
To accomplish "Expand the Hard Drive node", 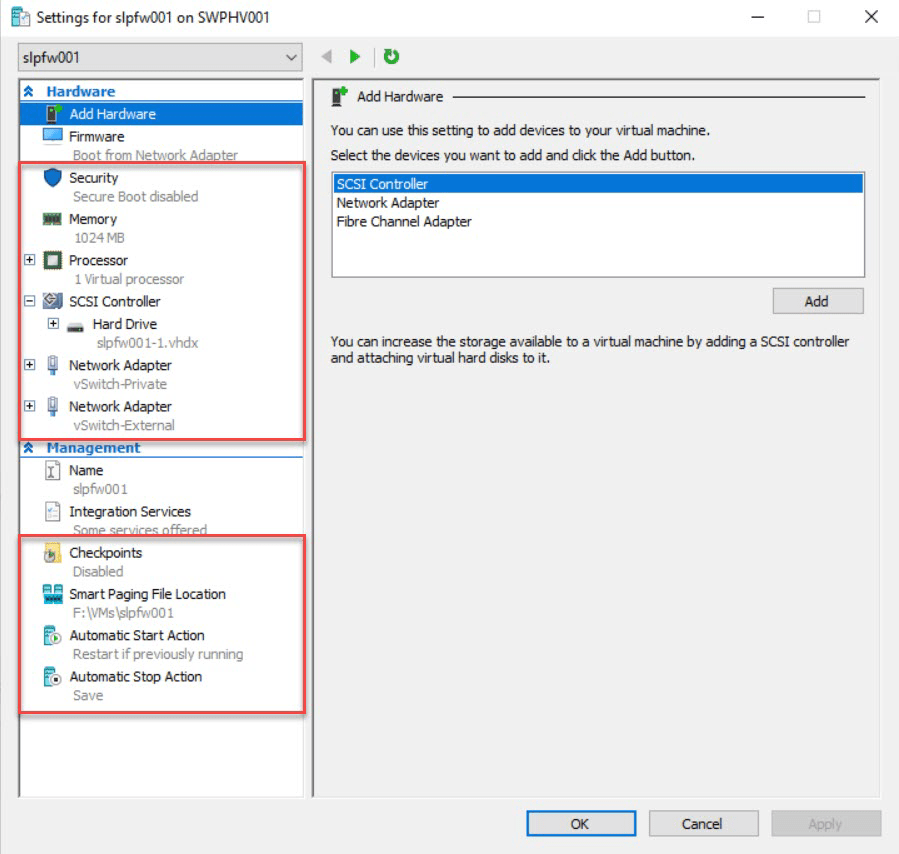I will (53, 324).
